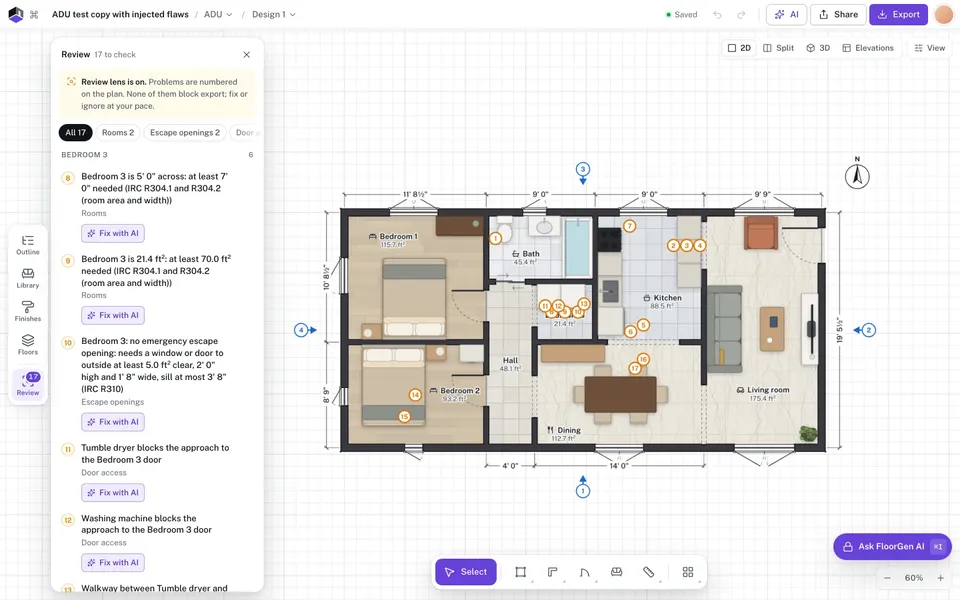This screenshot has height=600, width=960.
Task: Close the Review panel
Action: pos(247,54)
